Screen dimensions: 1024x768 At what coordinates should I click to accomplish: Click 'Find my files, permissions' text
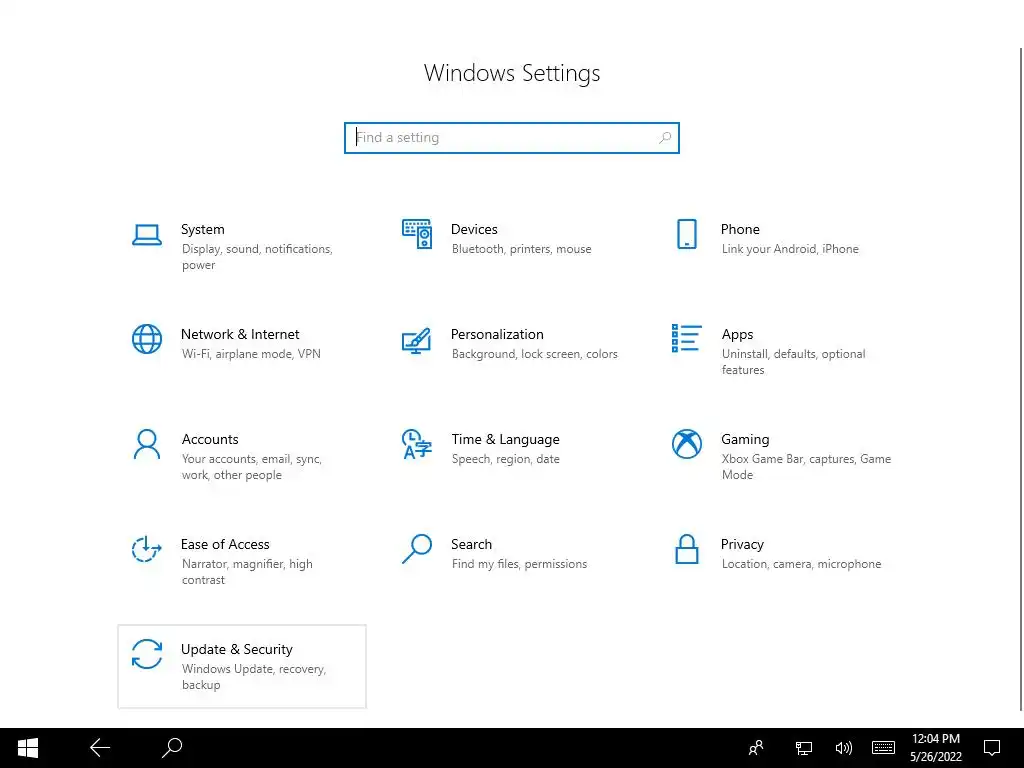519,564
